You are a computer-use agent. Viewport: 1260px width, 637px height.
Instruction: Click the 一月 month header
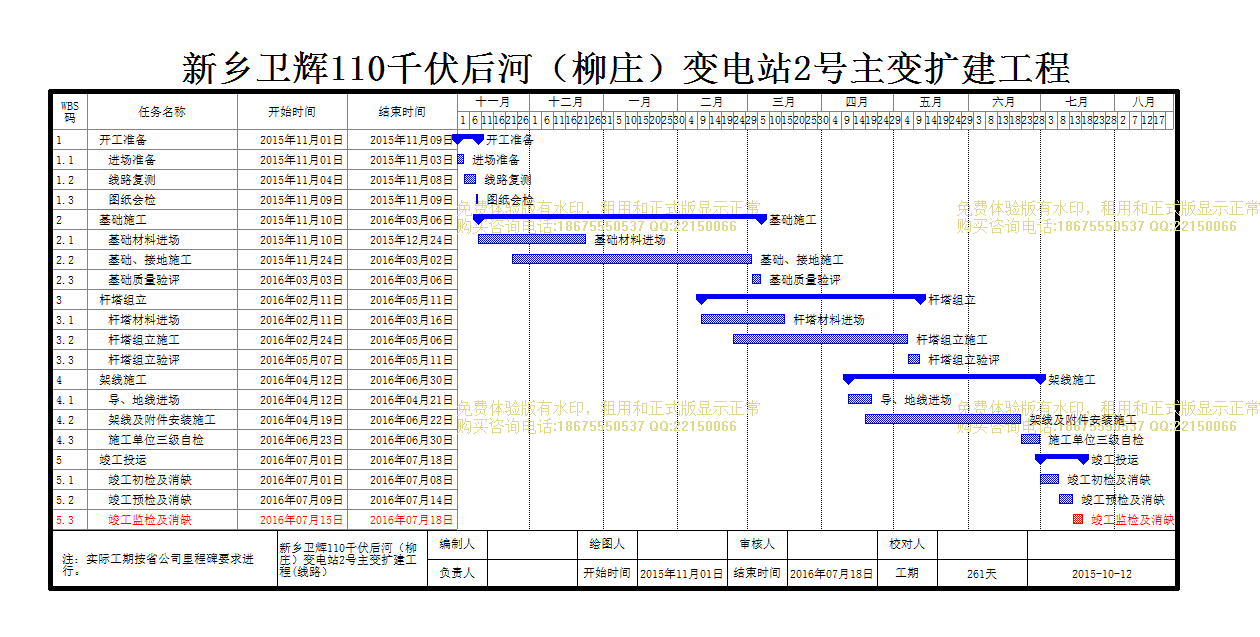(640, 102)
